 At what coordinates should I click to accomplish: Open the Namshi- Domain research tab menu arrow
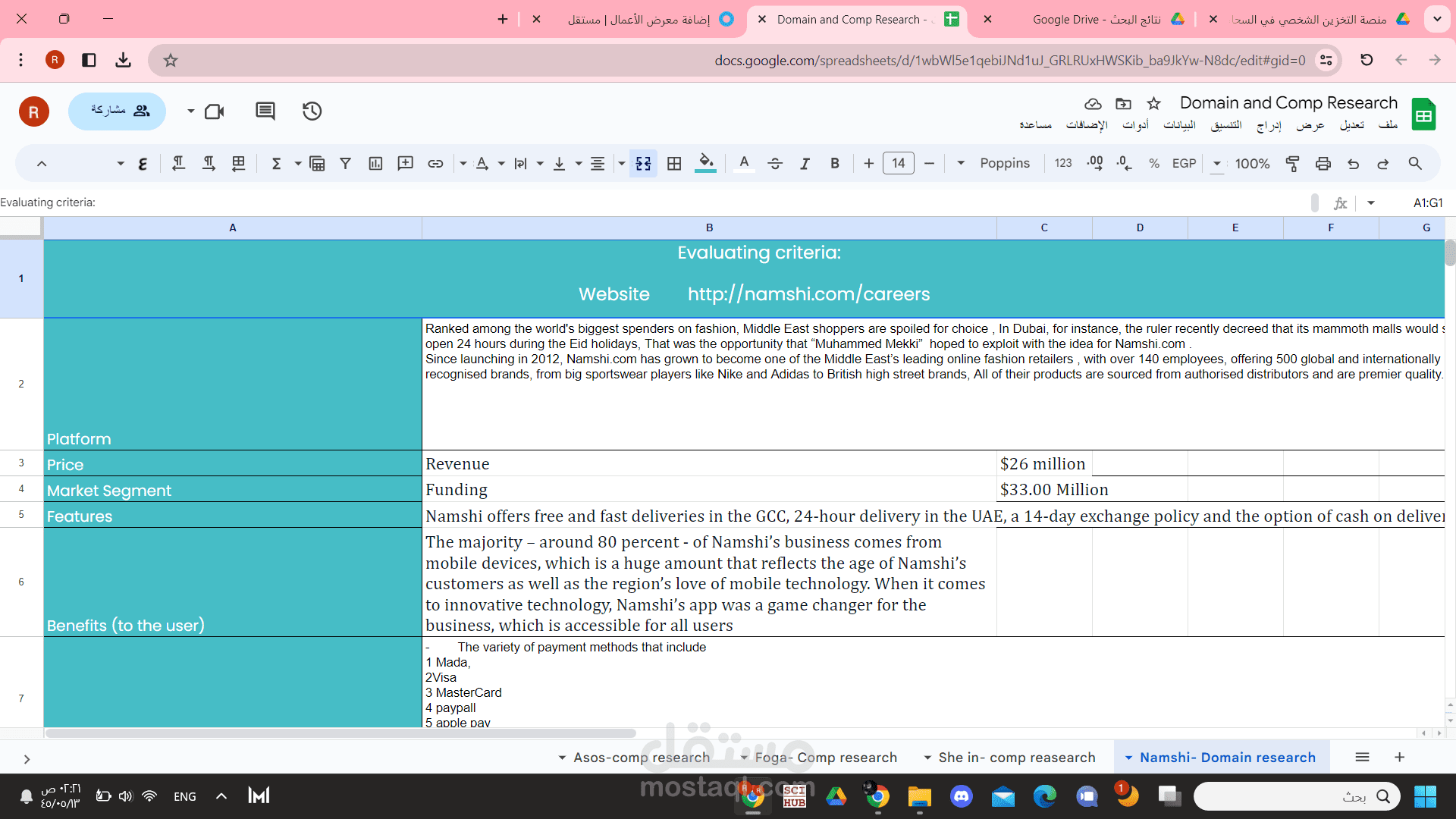pyautogui.click(x=1128, y=758)
